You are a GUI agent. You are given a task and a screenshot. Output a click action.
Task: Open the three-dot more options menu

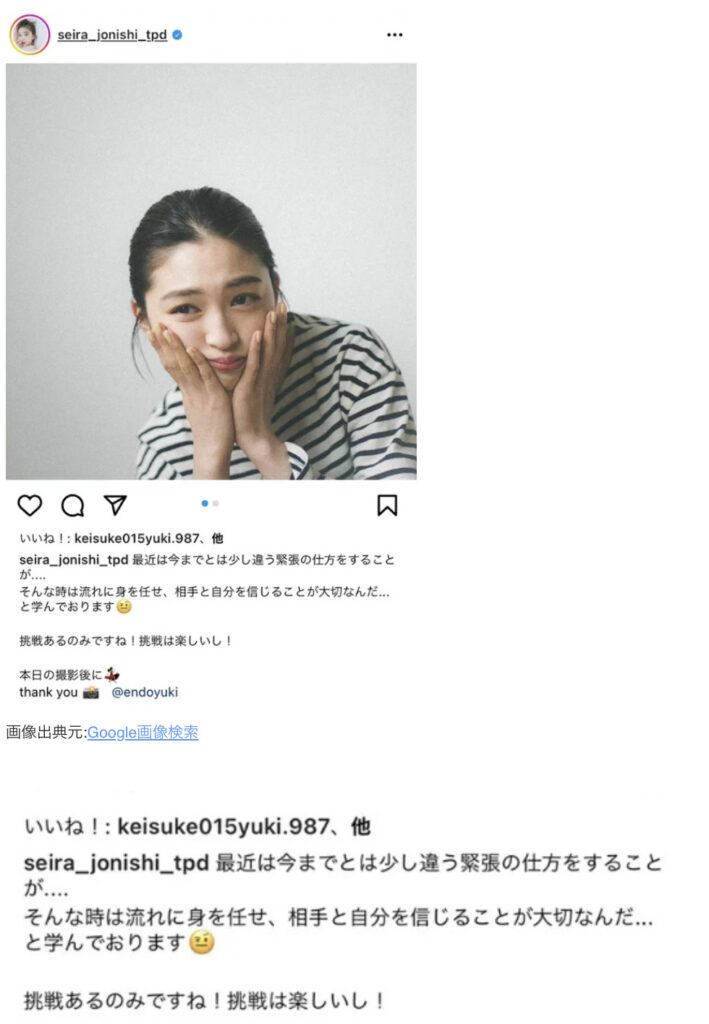[394, 35]
